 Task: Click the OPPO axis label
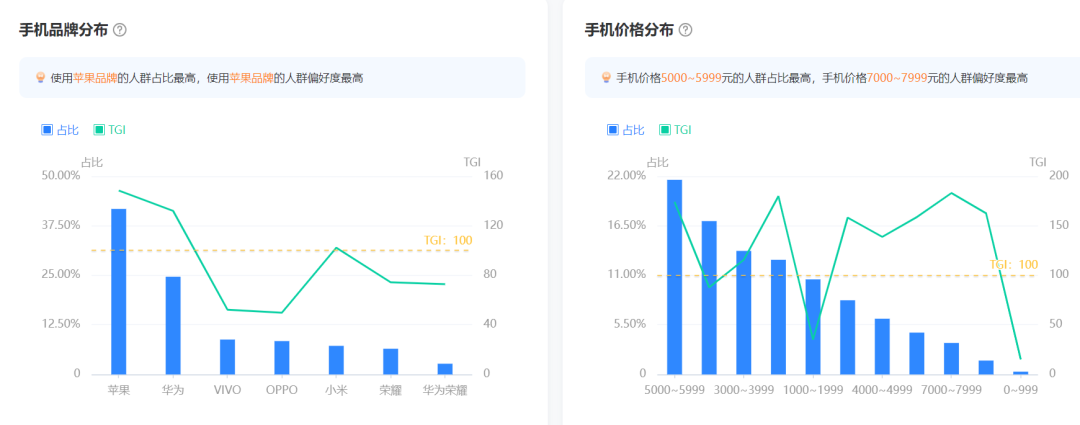(x=282, y=390)
